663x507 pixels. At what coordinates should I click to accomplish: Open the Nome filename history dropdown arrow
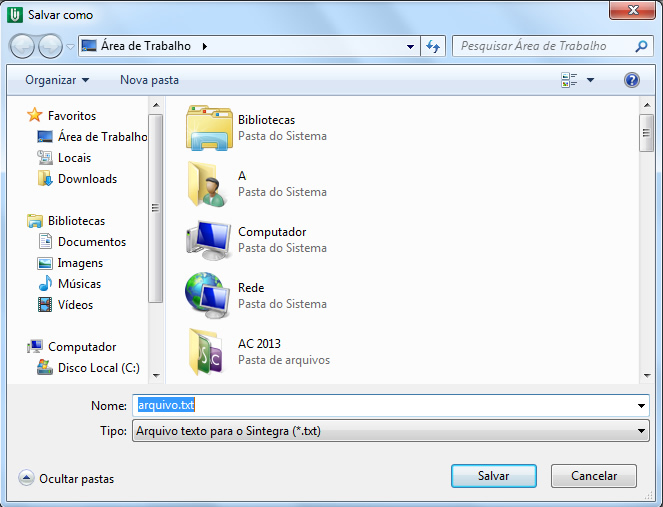click(x=641, y=406)
